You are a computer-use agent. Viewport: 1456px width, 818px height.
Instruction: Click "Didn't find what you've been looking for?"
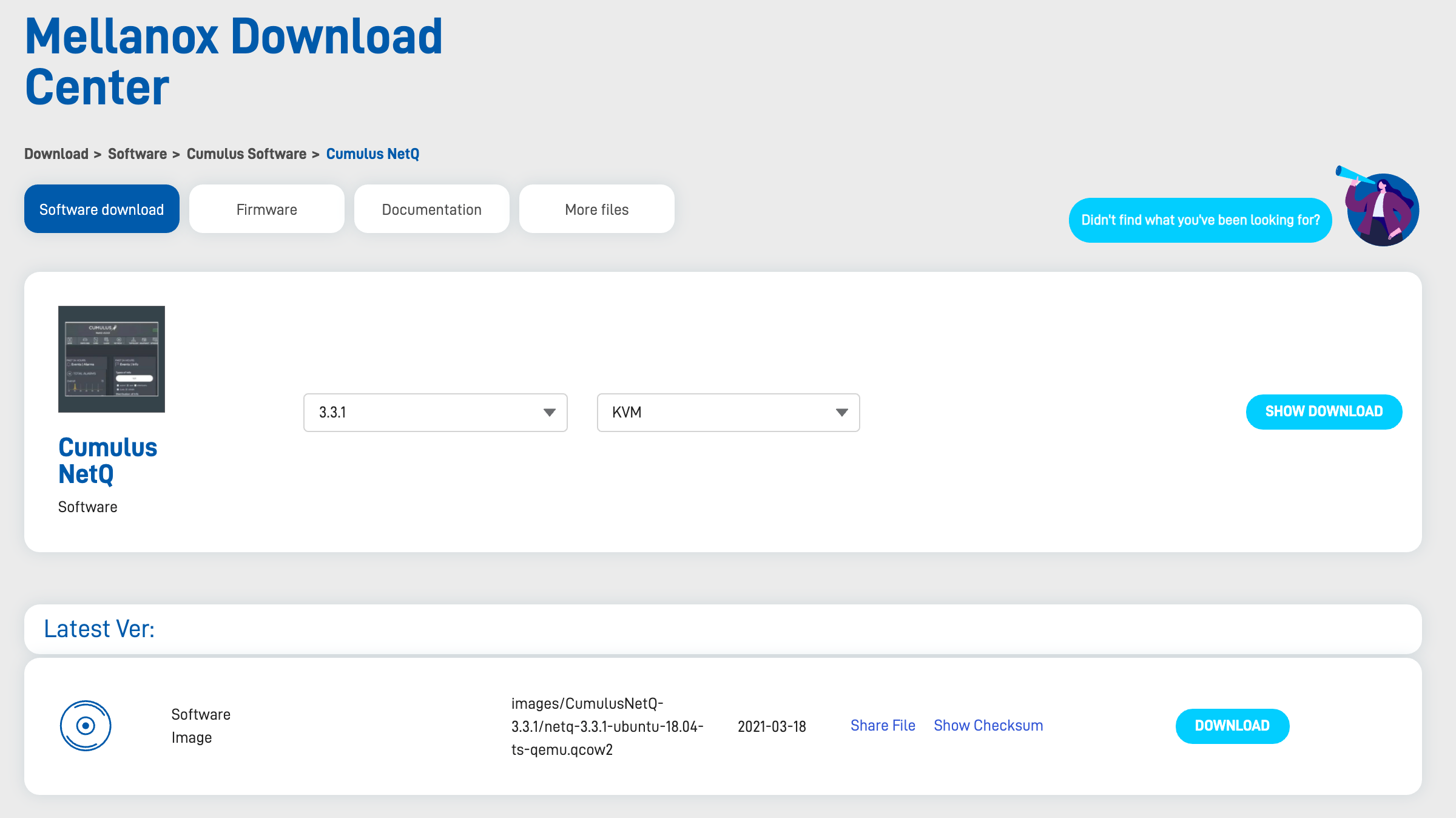pyautogui.click(x=1200, y=220)
